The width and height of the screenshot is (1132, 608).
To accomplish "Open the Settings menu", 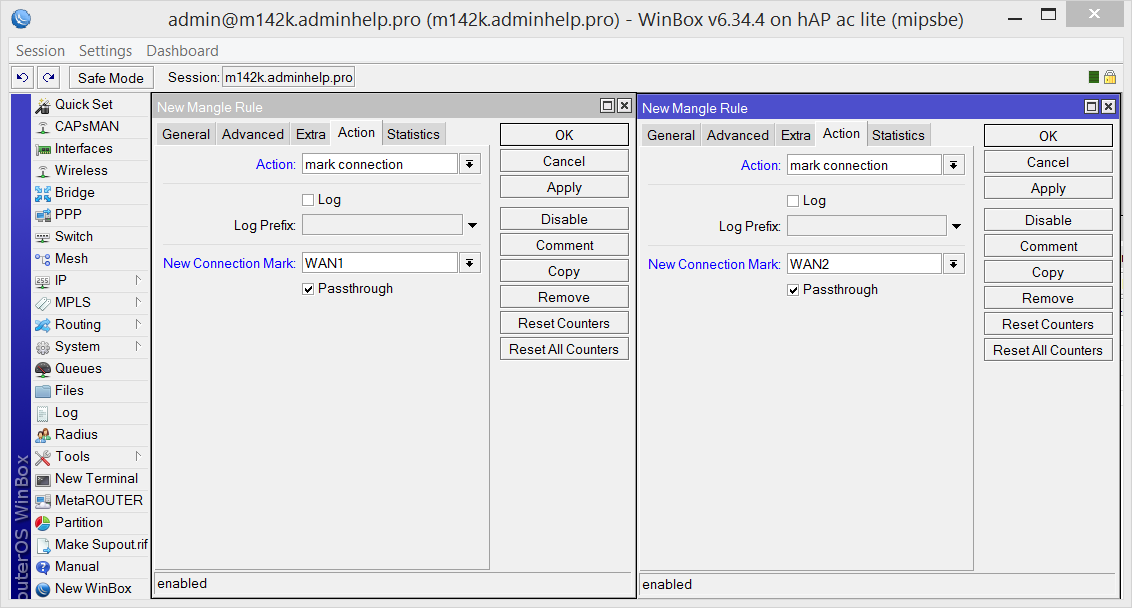I will coord(105,51).
